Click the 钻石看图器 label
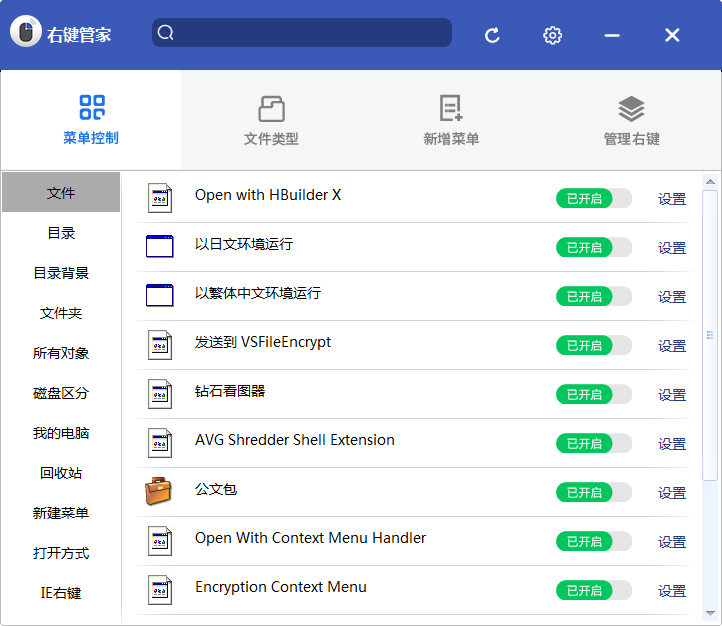 (x=230, y=391)
